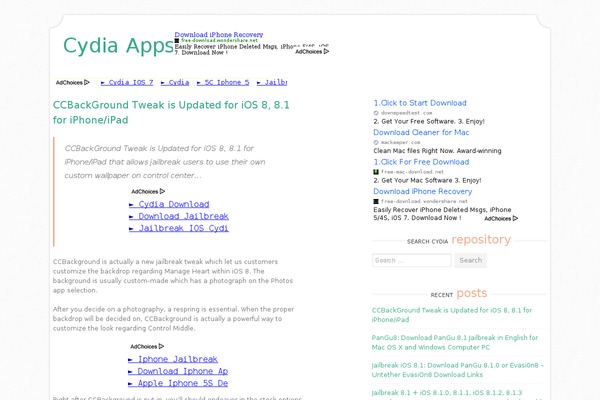The height and width of the screenshot is (400, 600).
Task: Click the Jailbreak IOS Cydi link
Action: click(179, 229)
